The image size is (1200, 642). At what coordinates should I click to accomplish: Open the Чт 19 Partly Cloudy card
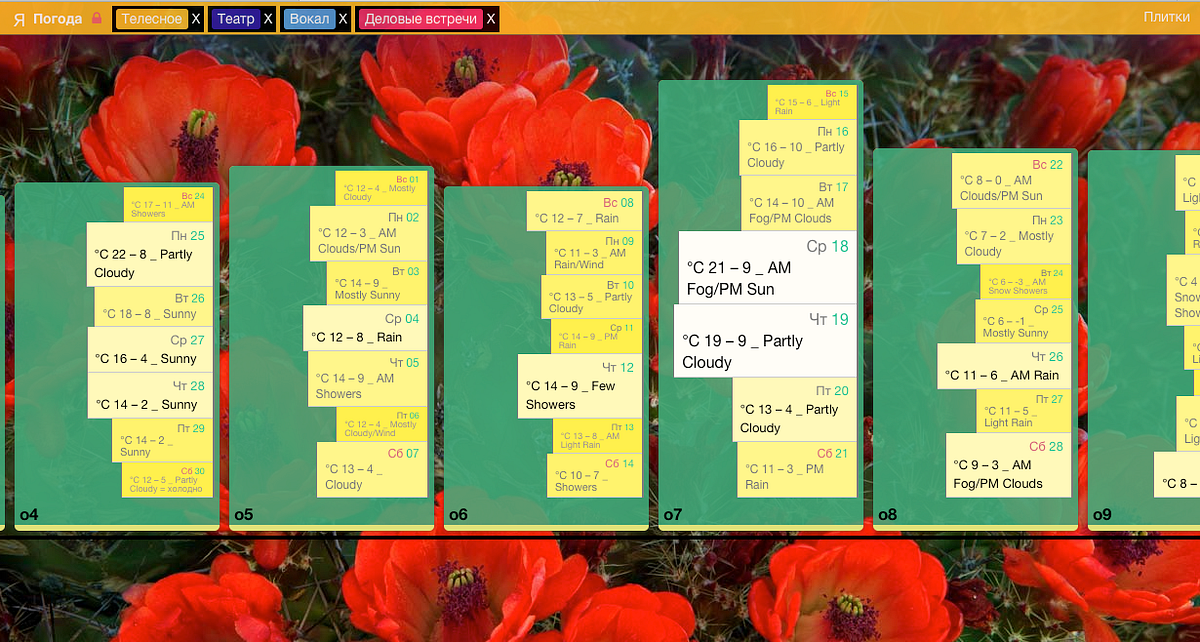tap(765, 340)
